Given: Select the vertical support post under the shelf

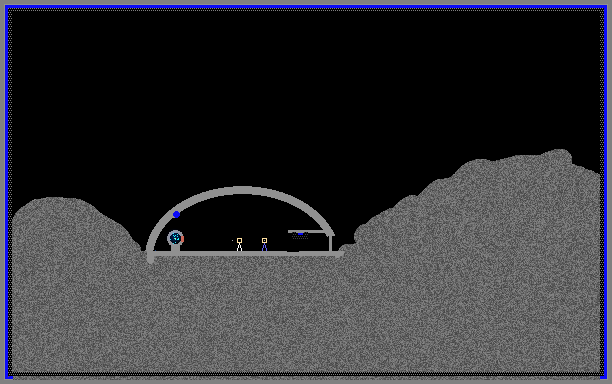Looking at the screenshot, I should (331, 243).
